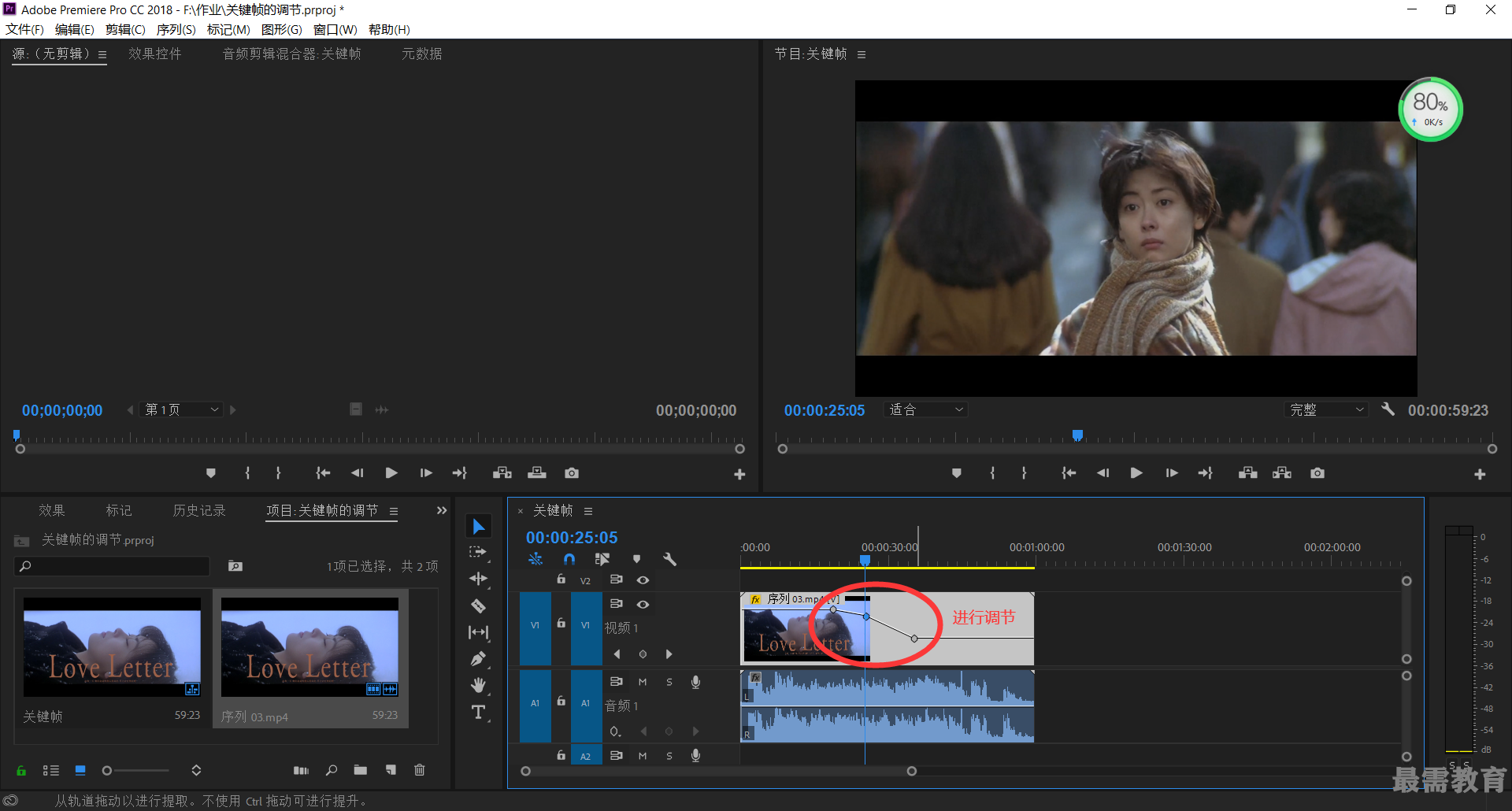Screen dimensions: 1512x811
Task: Delete selected item trash icon
Action: pos(420,770)
